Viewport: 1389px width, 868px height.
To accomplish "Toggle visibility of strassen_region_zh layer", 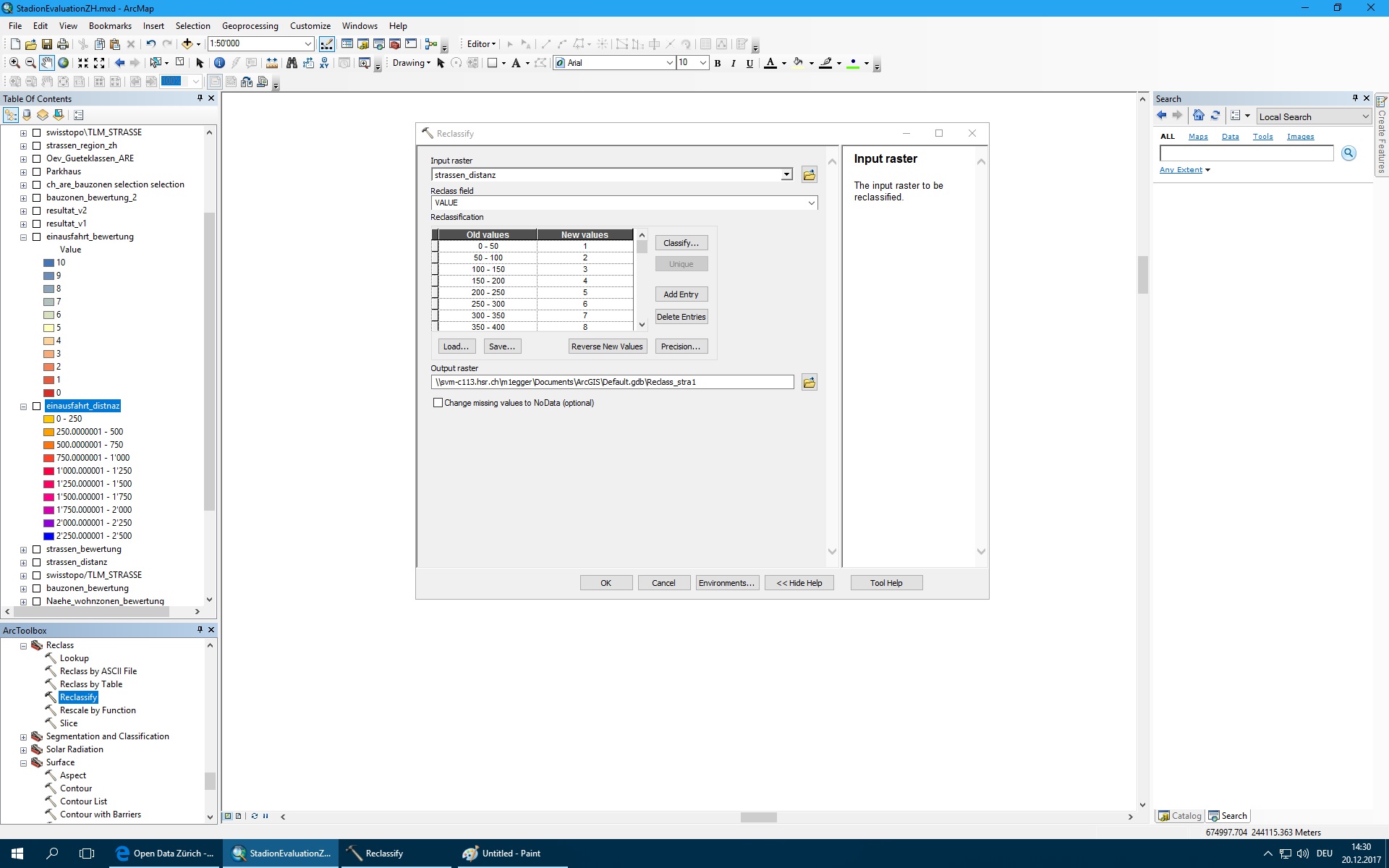I will coord(36,145).
